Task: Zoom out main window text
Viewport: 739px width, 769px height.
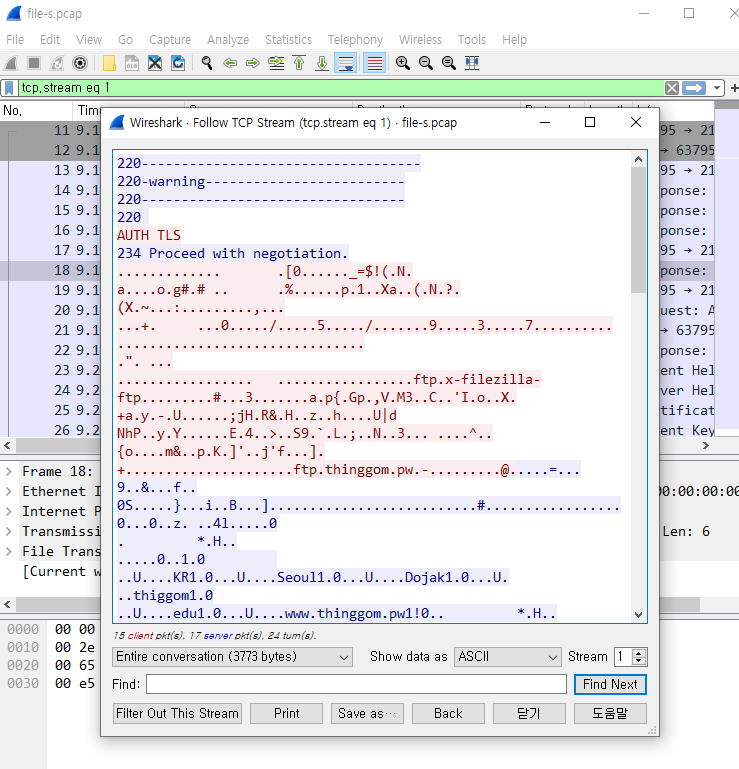Action: 426,63
